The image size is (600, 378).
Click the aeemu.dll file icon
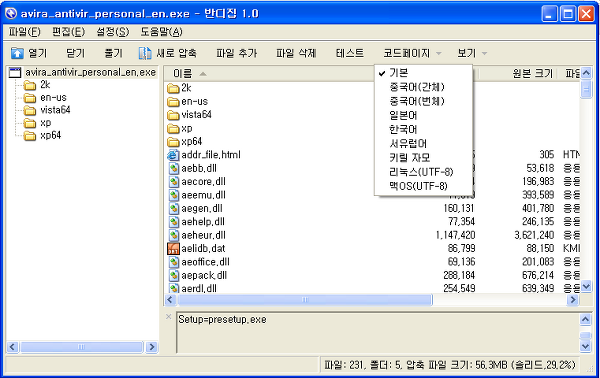174,195
